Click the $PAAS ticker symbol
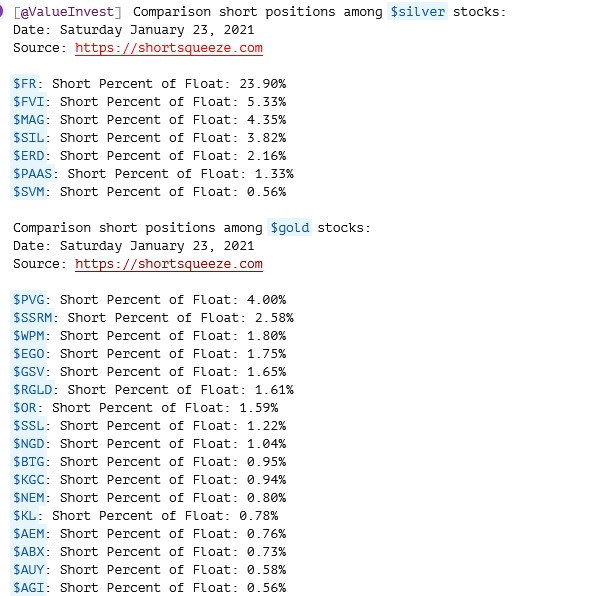This screenshot has height=596, width=592. pyautogui.click(x=32, y=174)
